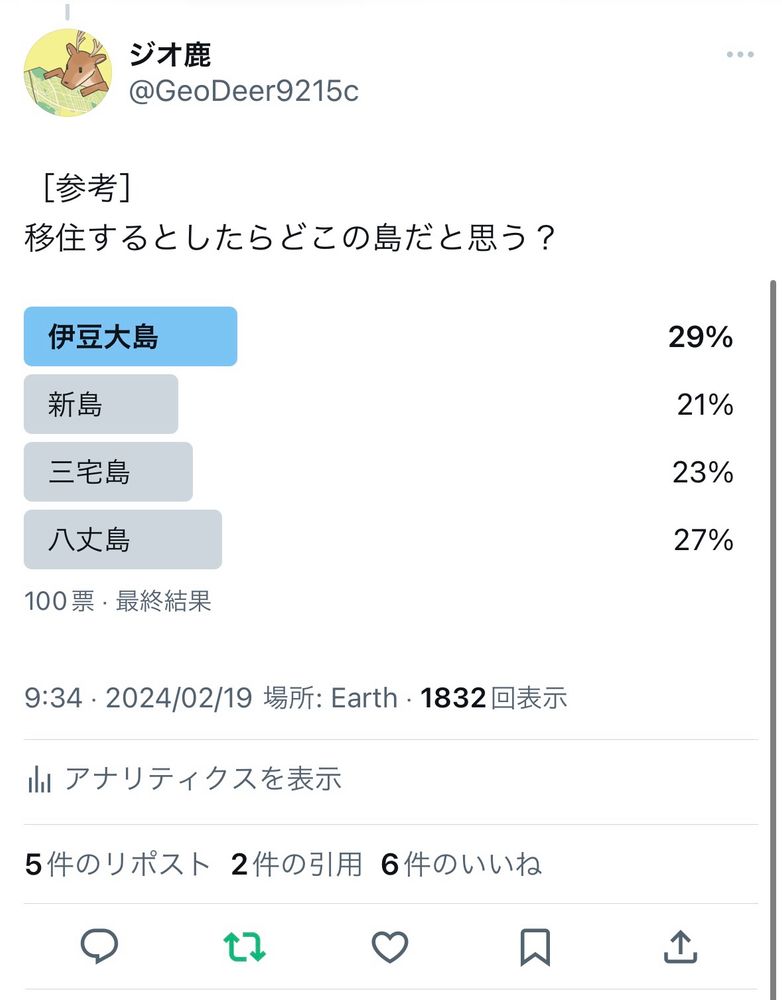The height and width of the screenshot is (1000, 782).
Task: Like the post with heart icon
Action: 390,946
